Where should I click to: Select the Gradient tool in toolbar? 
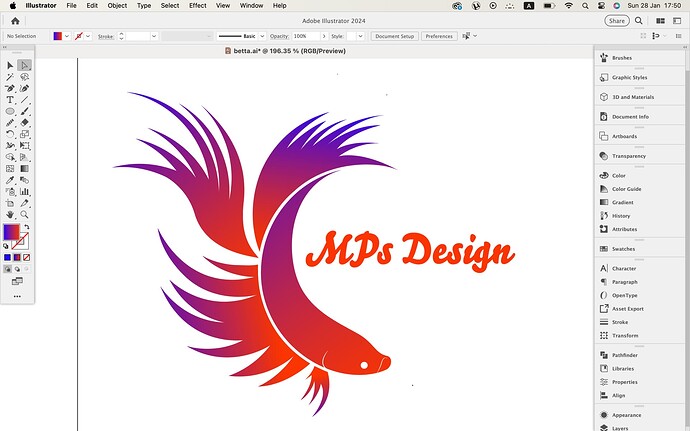pos(24,169)
